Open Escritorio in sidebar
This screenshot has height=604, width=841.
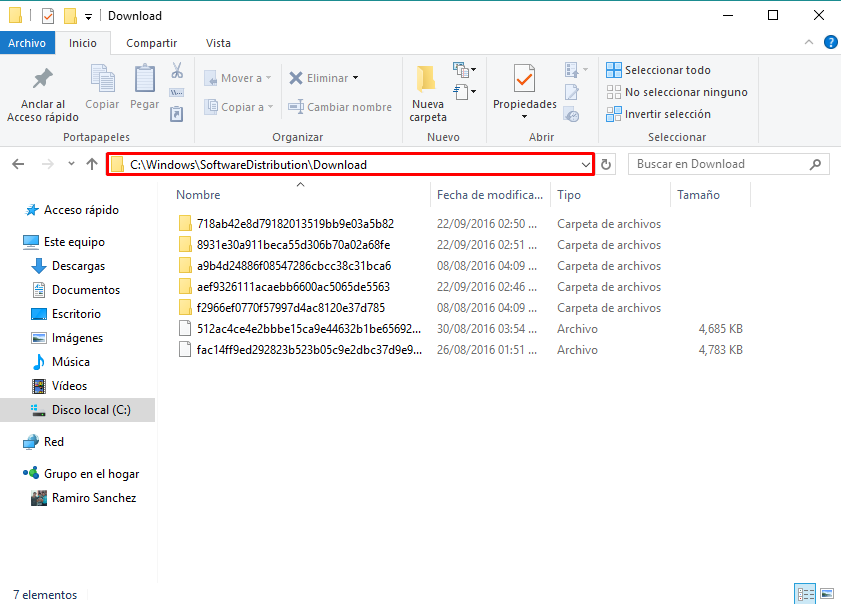[x=76, y=314]
